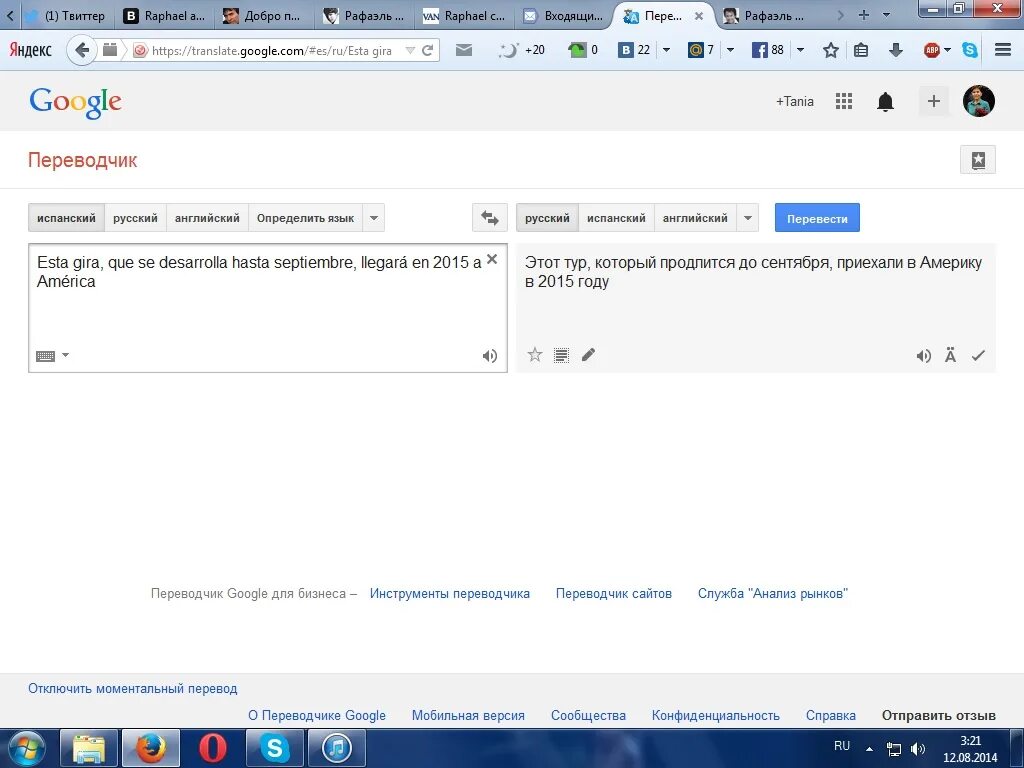
Task: Click the Google+ share plus button
Action: pyautogui.click(x=934, y=101)
